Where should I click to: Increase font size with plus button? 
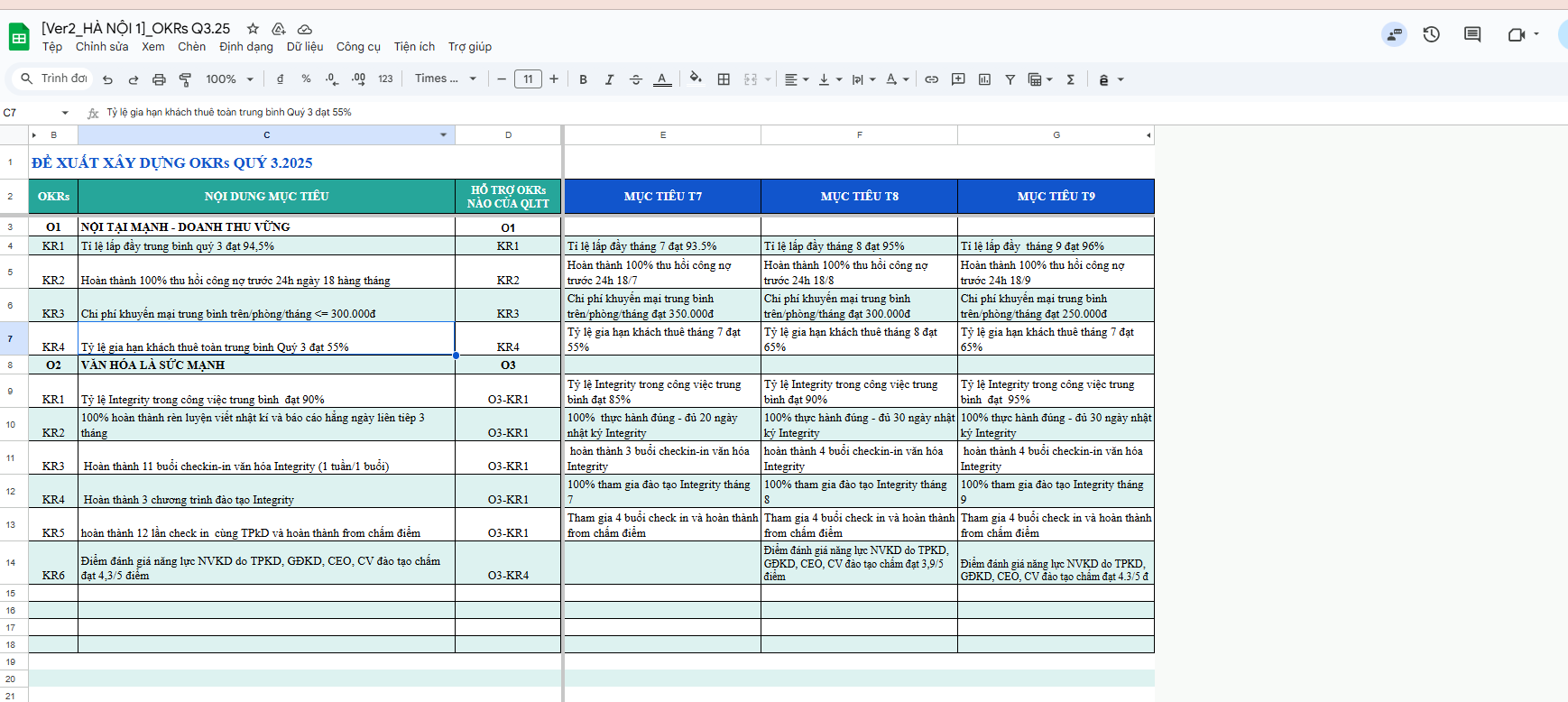(x=554, y=79)
